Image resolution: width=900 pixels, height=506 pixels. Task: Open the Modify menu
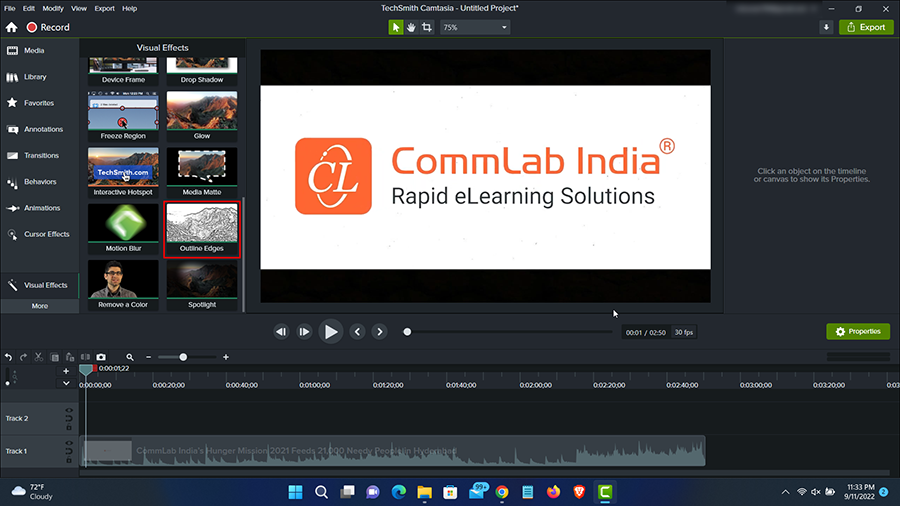click(53, 8)
